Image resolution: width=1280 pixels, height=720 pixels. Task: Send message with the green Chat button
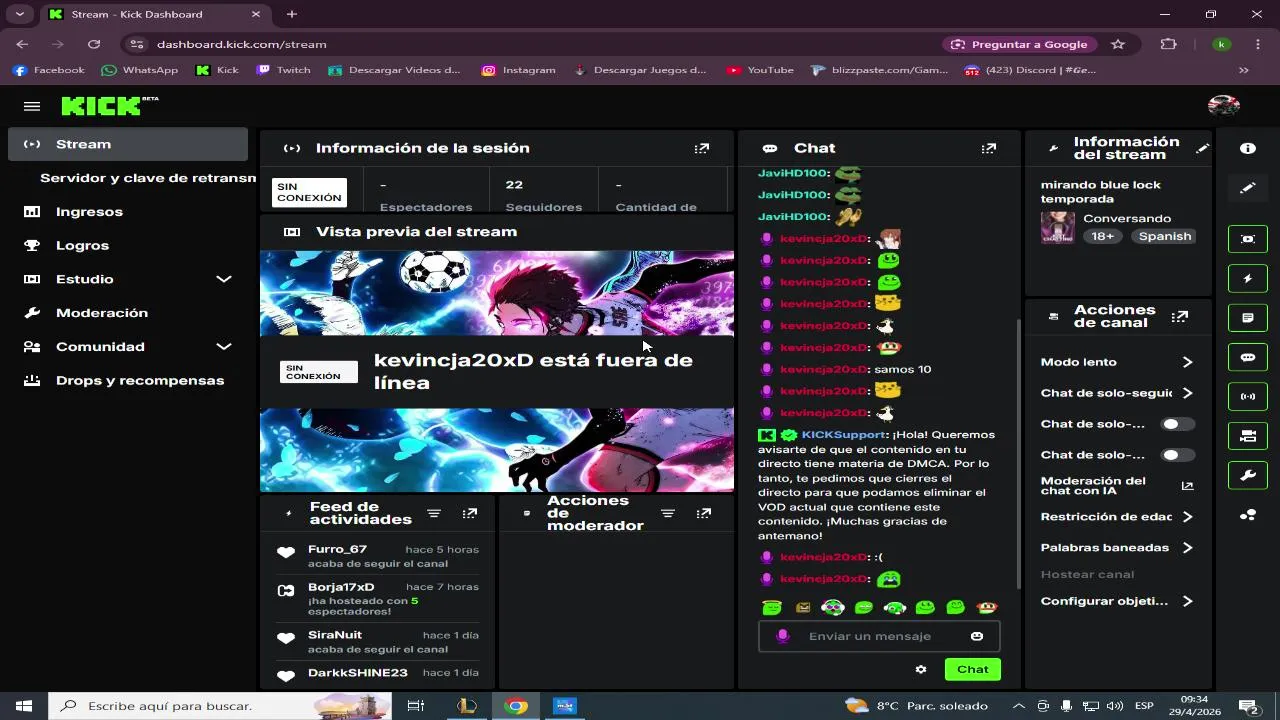(x=972, y=669)
